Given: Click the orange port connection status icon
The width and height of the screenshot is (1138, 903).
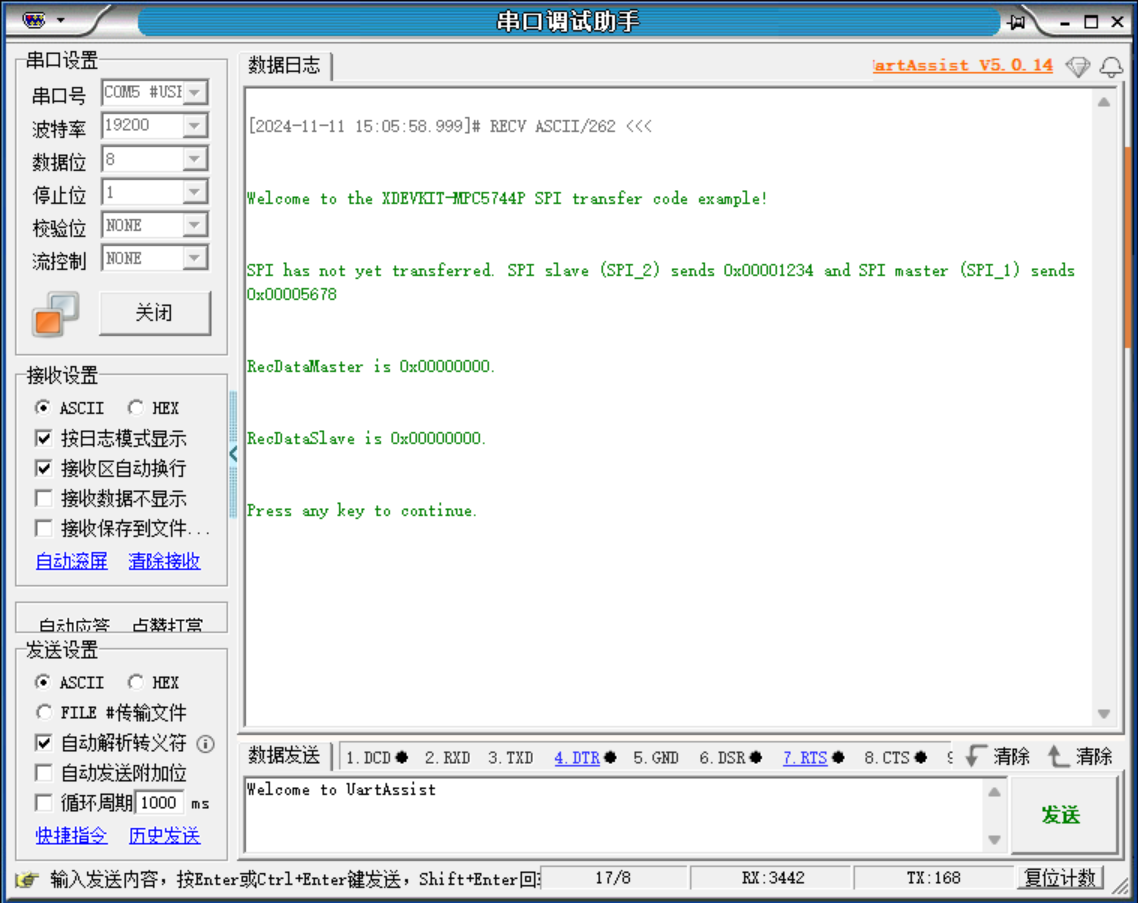Looking at the screenshot, I should click(x=55, y=314).
